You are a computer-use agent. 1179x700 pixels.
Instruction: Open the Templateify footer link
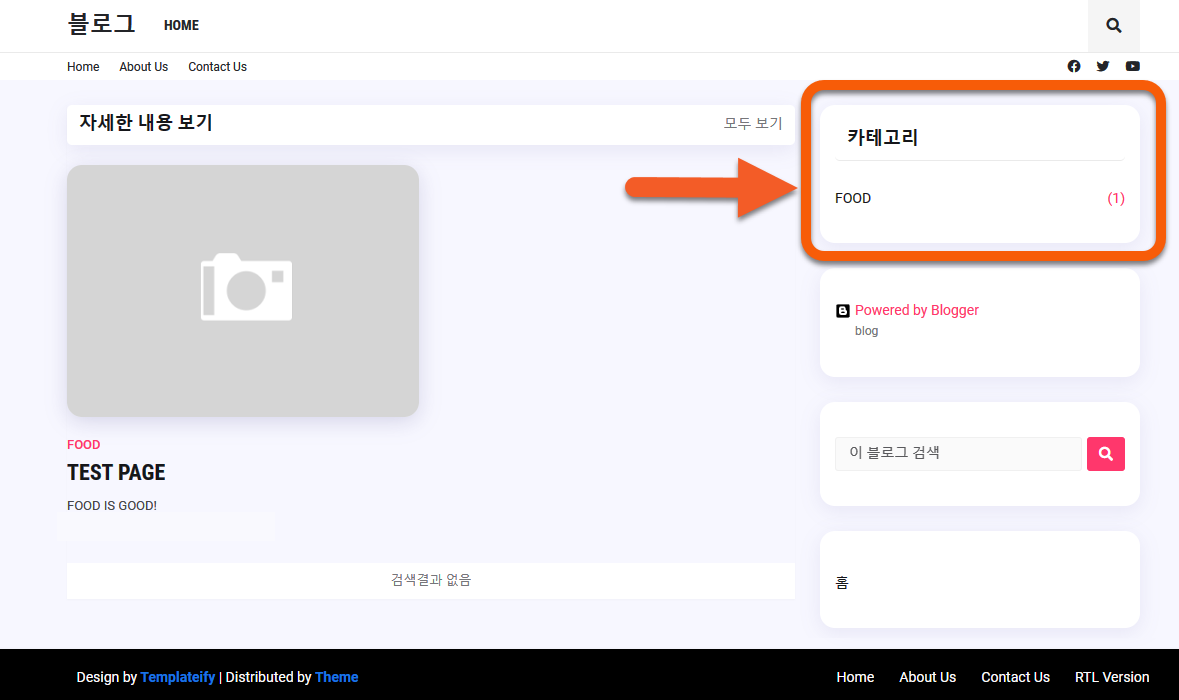(177, 677)
